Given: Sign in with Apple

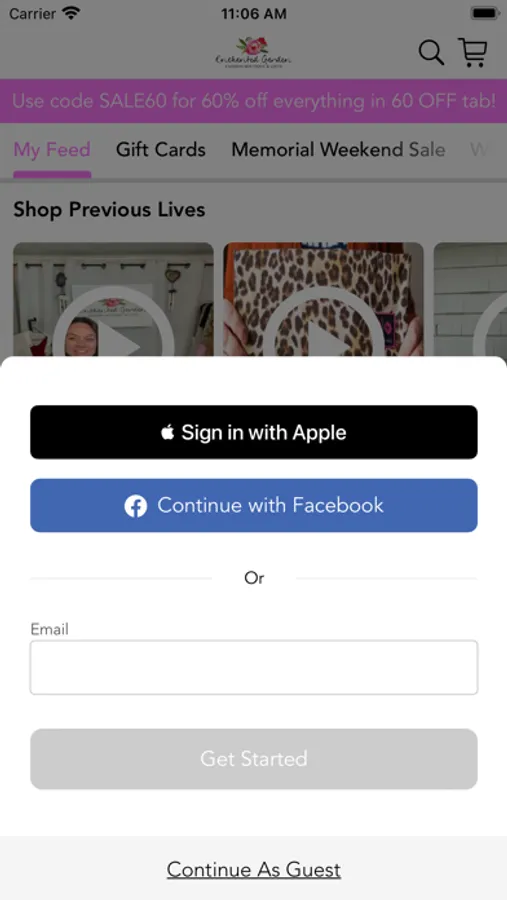Looking at the screenshot, I should (x=254, y=432).
